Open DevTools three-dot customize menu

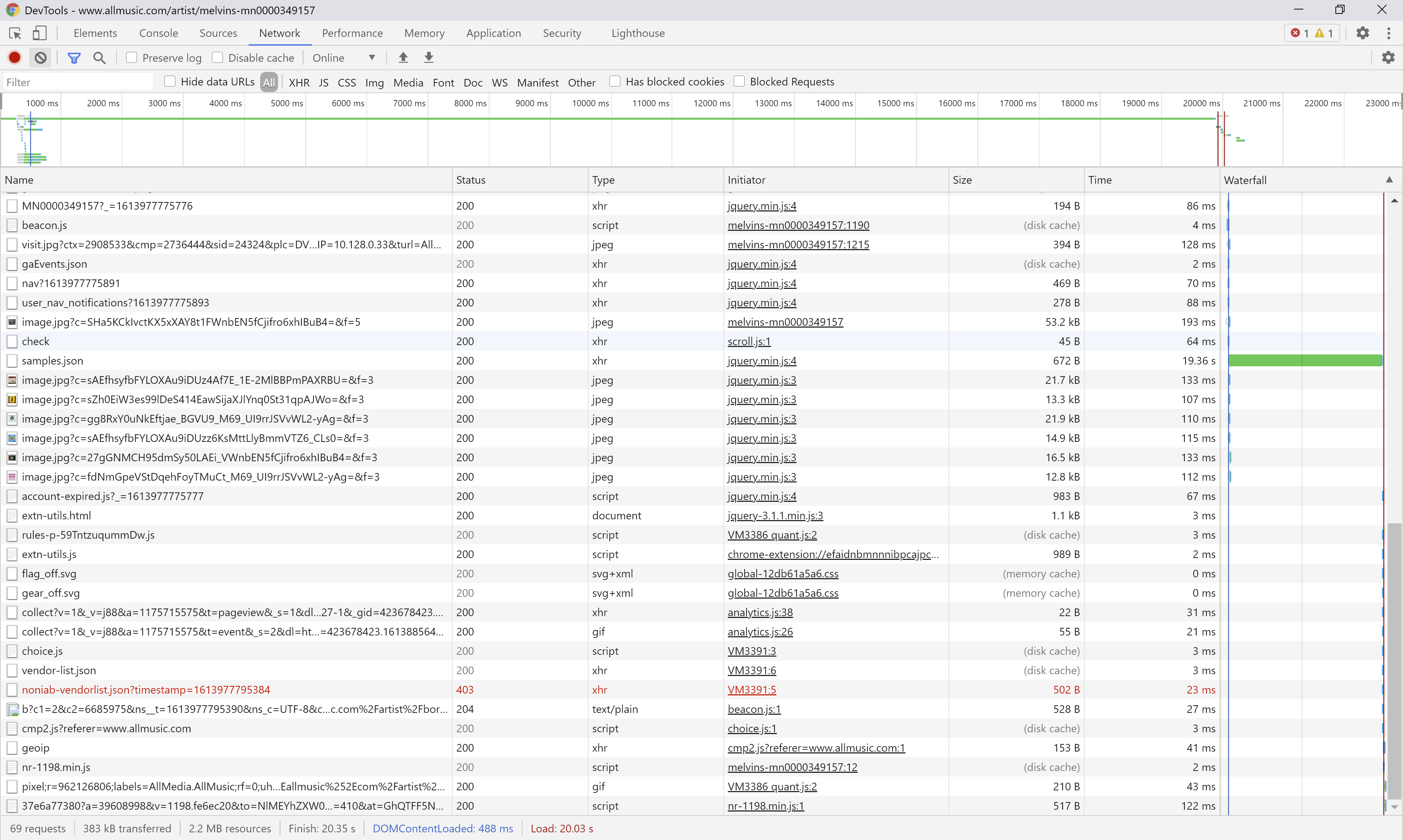1388,33
